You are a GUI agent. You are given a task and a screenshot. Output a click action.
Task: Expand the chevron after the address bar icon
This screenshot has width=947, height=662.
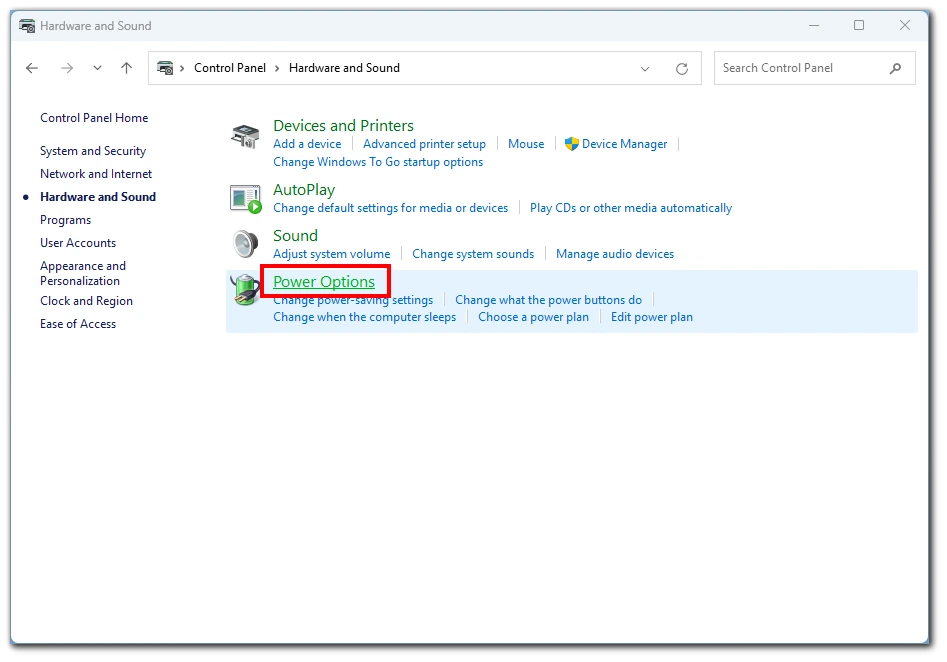[x=182, y=68]
